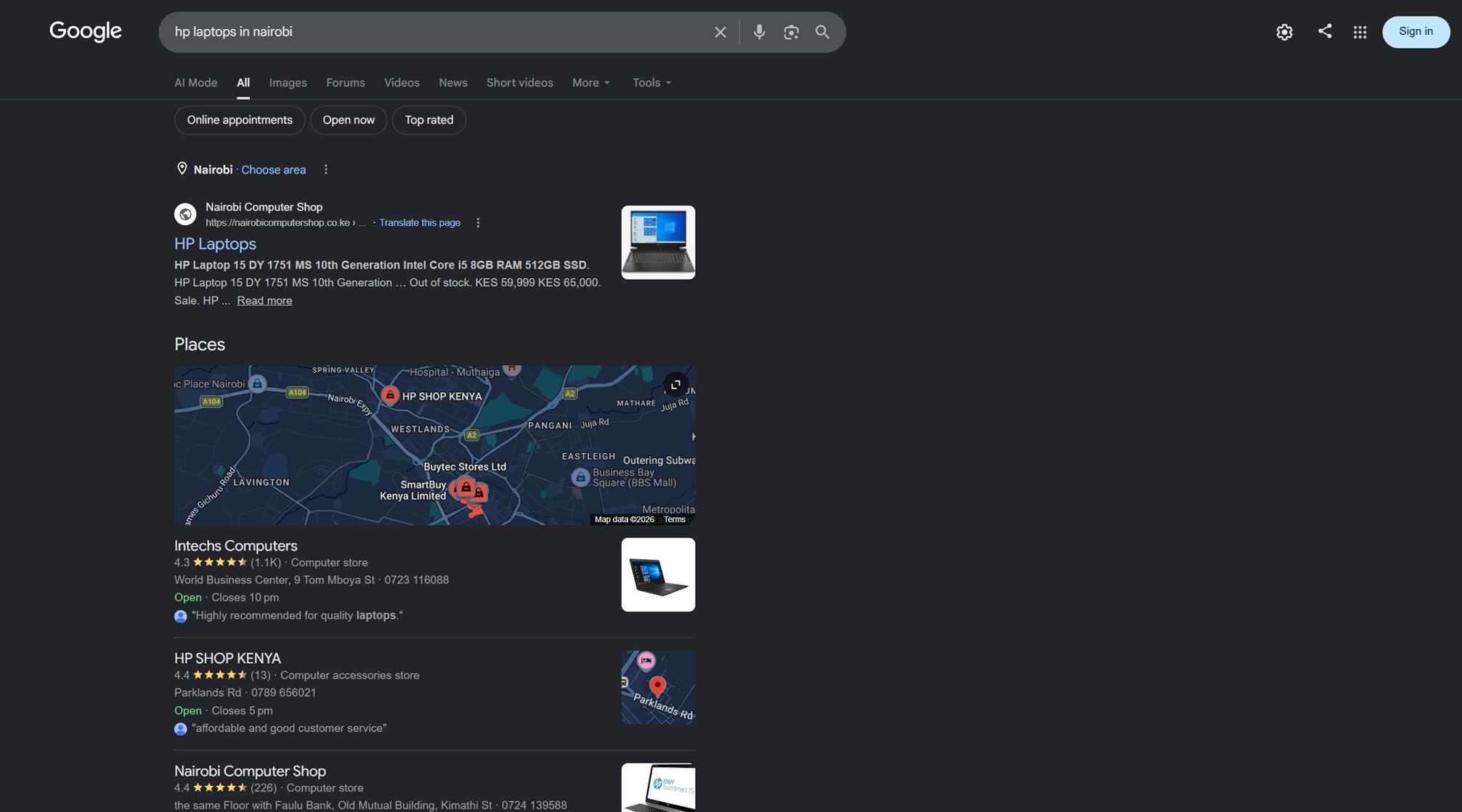Open the Tools dropdown
This screenshot has width=1462, height=812.
(x=651, y=83)
